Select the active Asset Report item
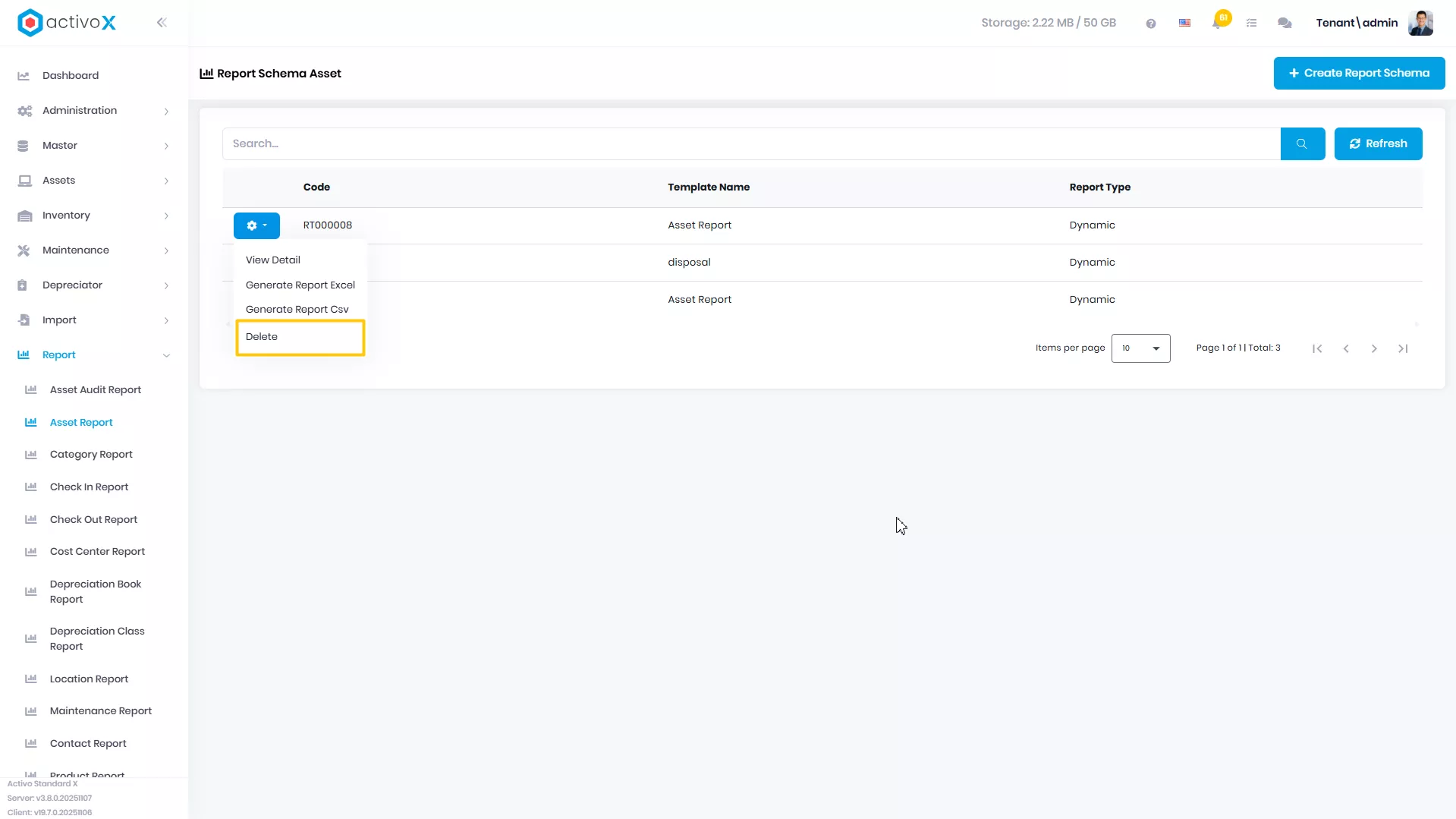The height and width of the screenshot is (819, 1456). coord(81,423)
